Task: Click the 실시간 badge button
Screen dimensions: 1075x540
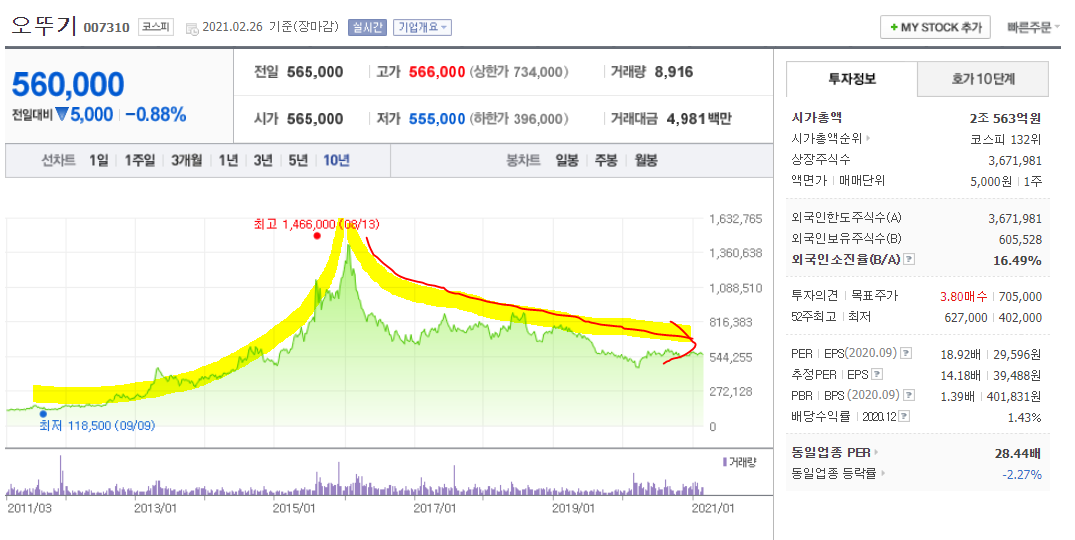Action: point(367,27)
